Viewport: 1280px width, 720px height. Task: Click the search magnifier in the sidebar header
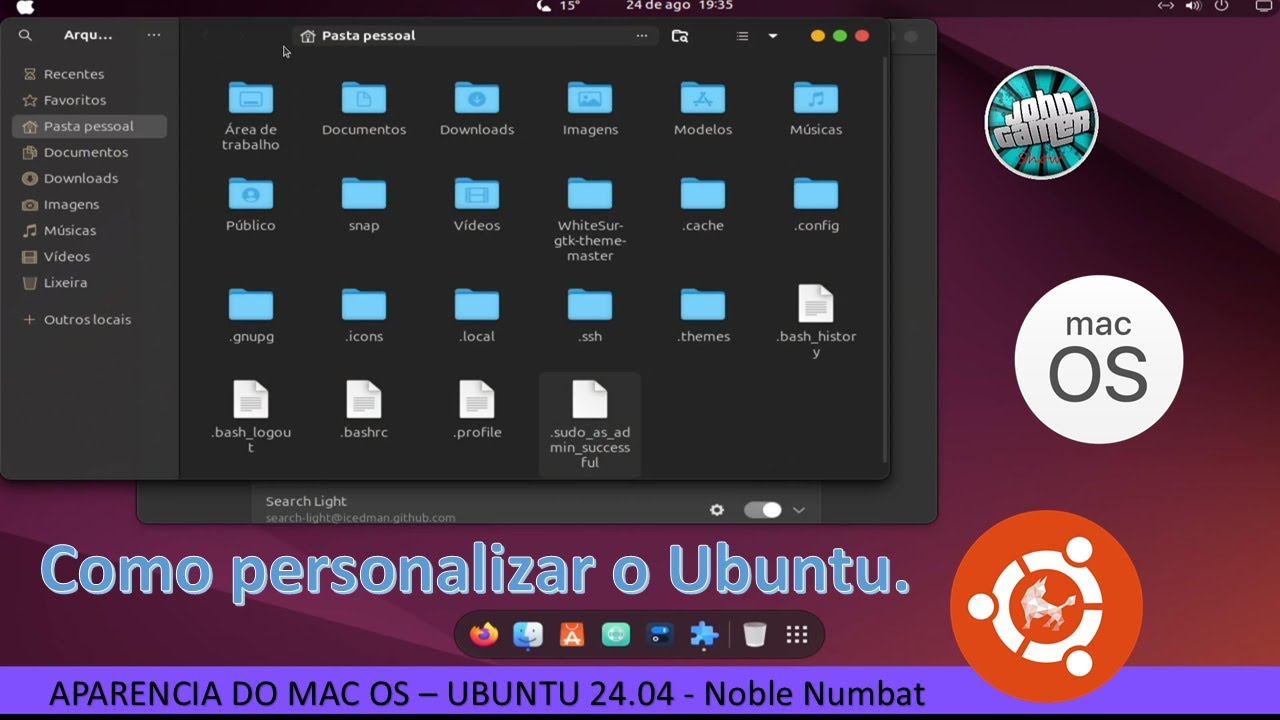(x=25, y=35)
